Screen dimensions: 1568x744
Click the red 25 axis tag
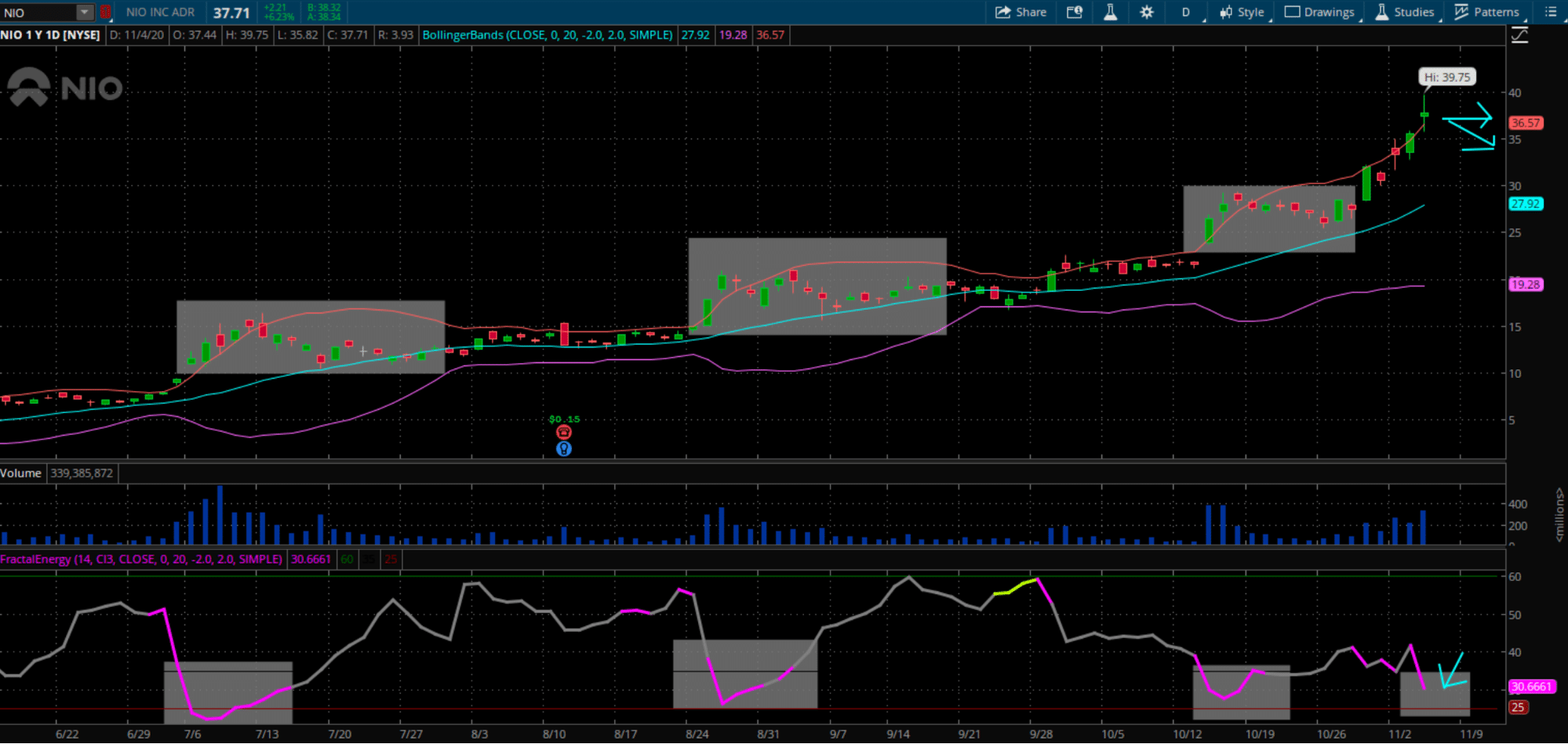click(1518, 707)
